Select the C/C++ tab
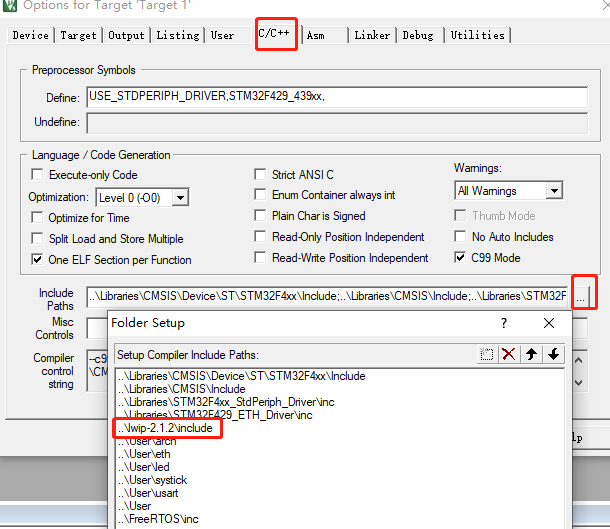 click(x=274, y=33)
